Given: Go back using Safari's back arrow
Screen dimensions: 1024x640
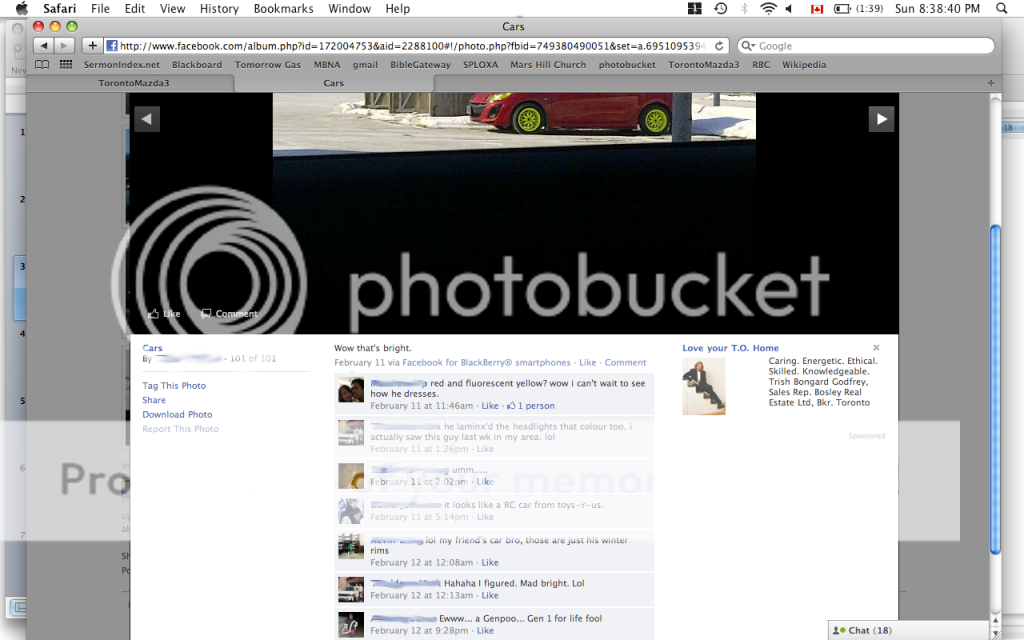Looking at the screenshot, I should point(44,46).
